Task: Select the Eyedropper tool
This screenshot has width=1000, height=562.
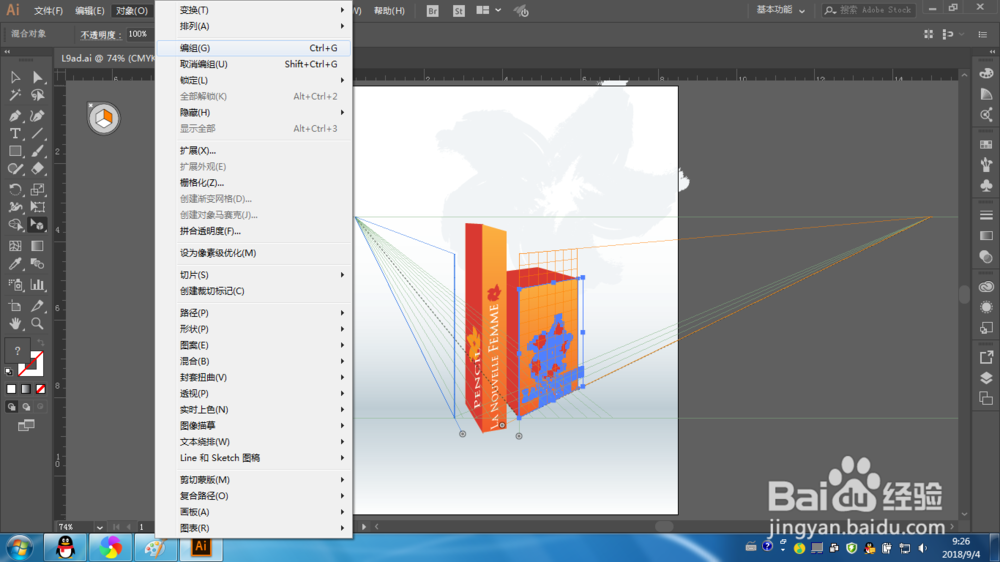Action: click(15, 264)
